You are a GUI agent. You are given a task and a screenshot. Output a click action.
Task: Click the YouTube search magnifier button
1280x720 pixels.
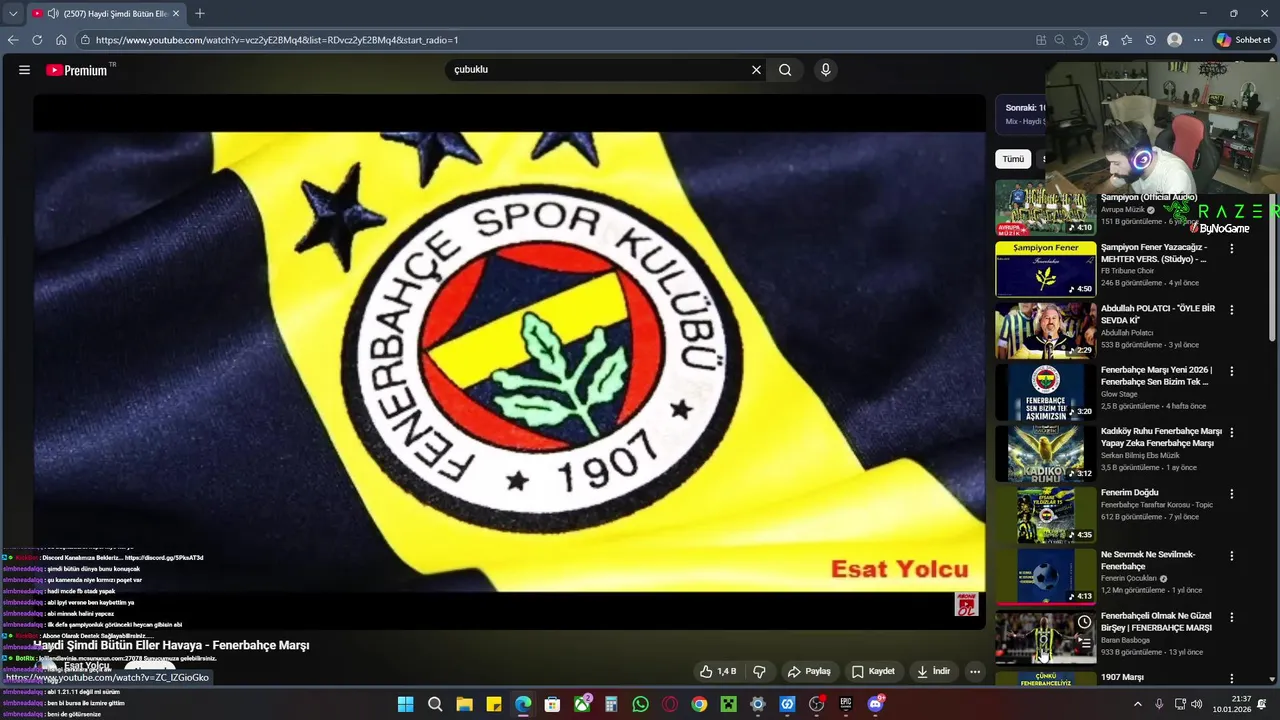point(785,70)
